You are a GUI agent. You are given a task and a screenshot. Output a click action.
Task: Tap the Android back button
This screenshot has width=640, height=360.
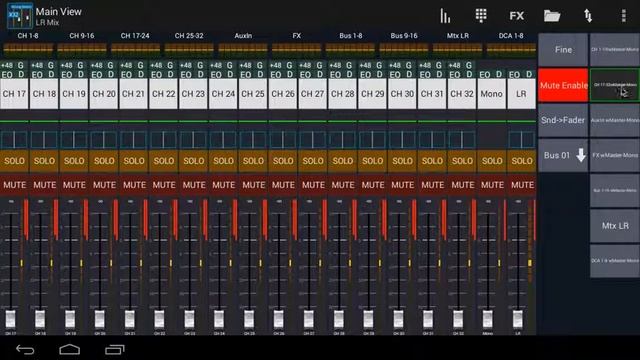[x=25, y=349]
